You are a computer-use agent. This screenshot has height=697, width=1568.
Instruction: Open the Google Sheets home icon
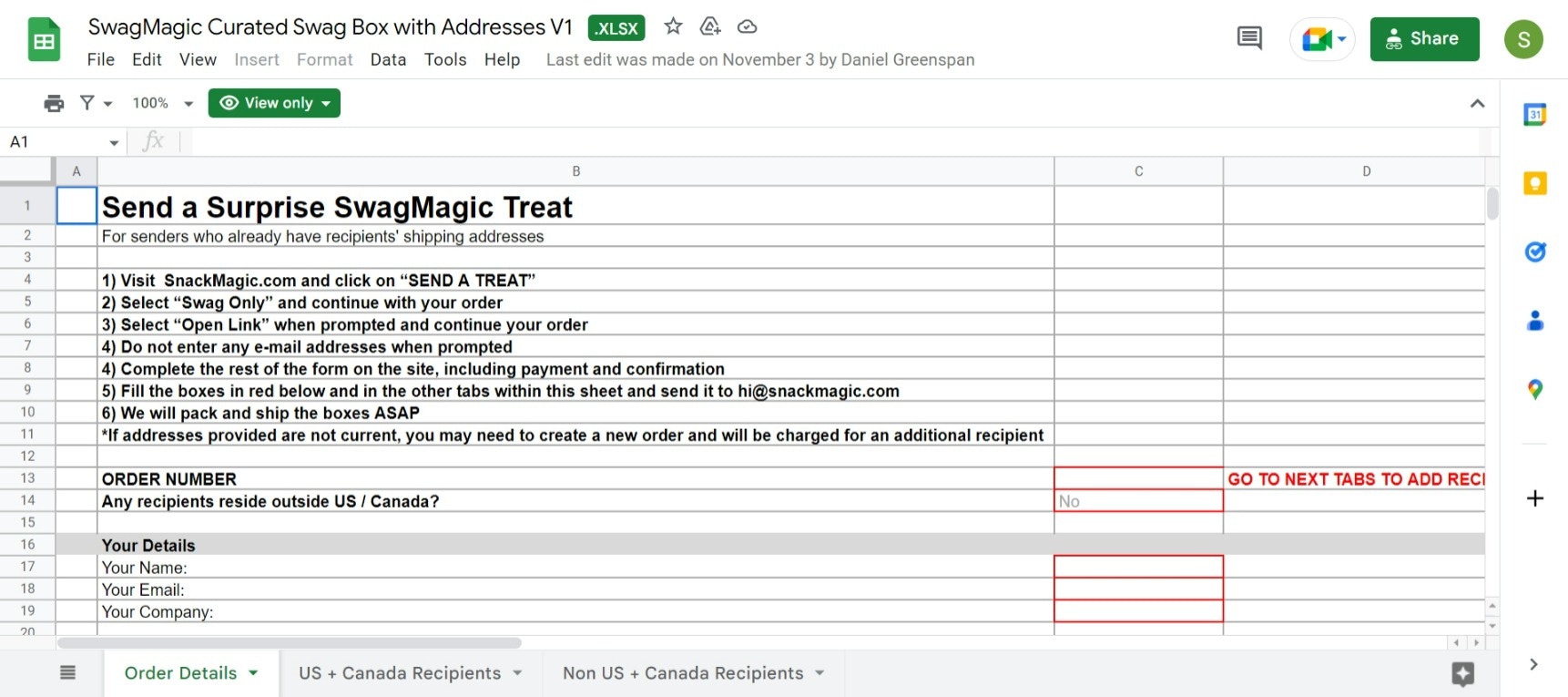point(44,39)
